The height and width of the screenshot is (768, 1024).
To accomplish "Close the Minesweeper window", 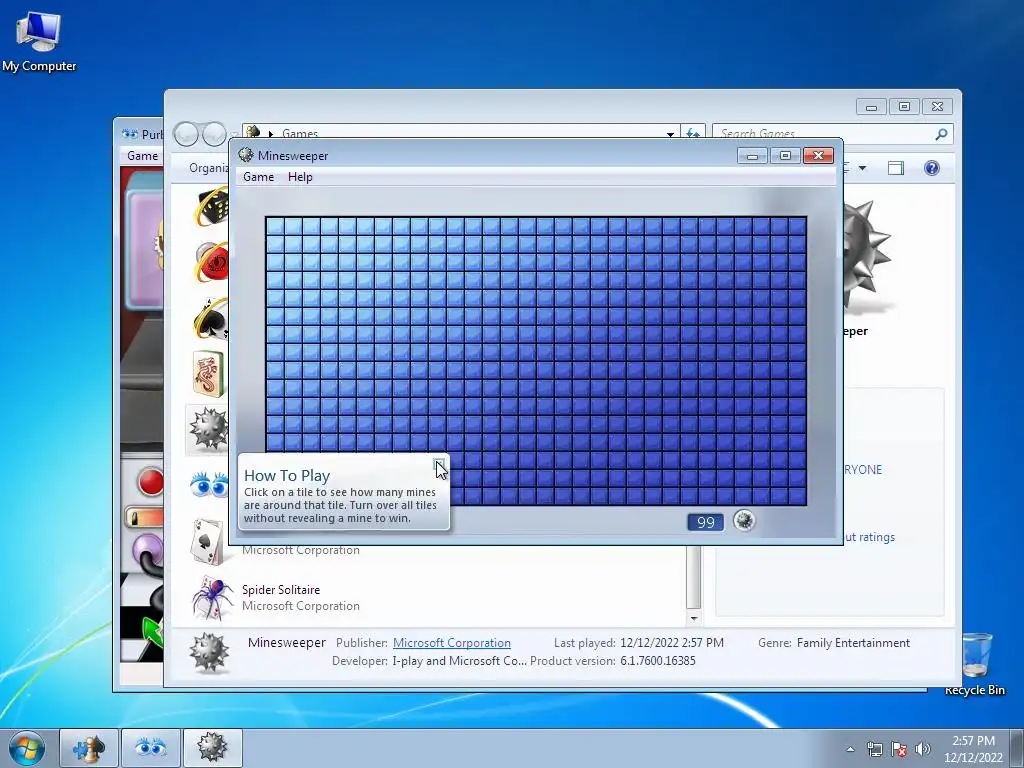I will click(x=818, y=155).
